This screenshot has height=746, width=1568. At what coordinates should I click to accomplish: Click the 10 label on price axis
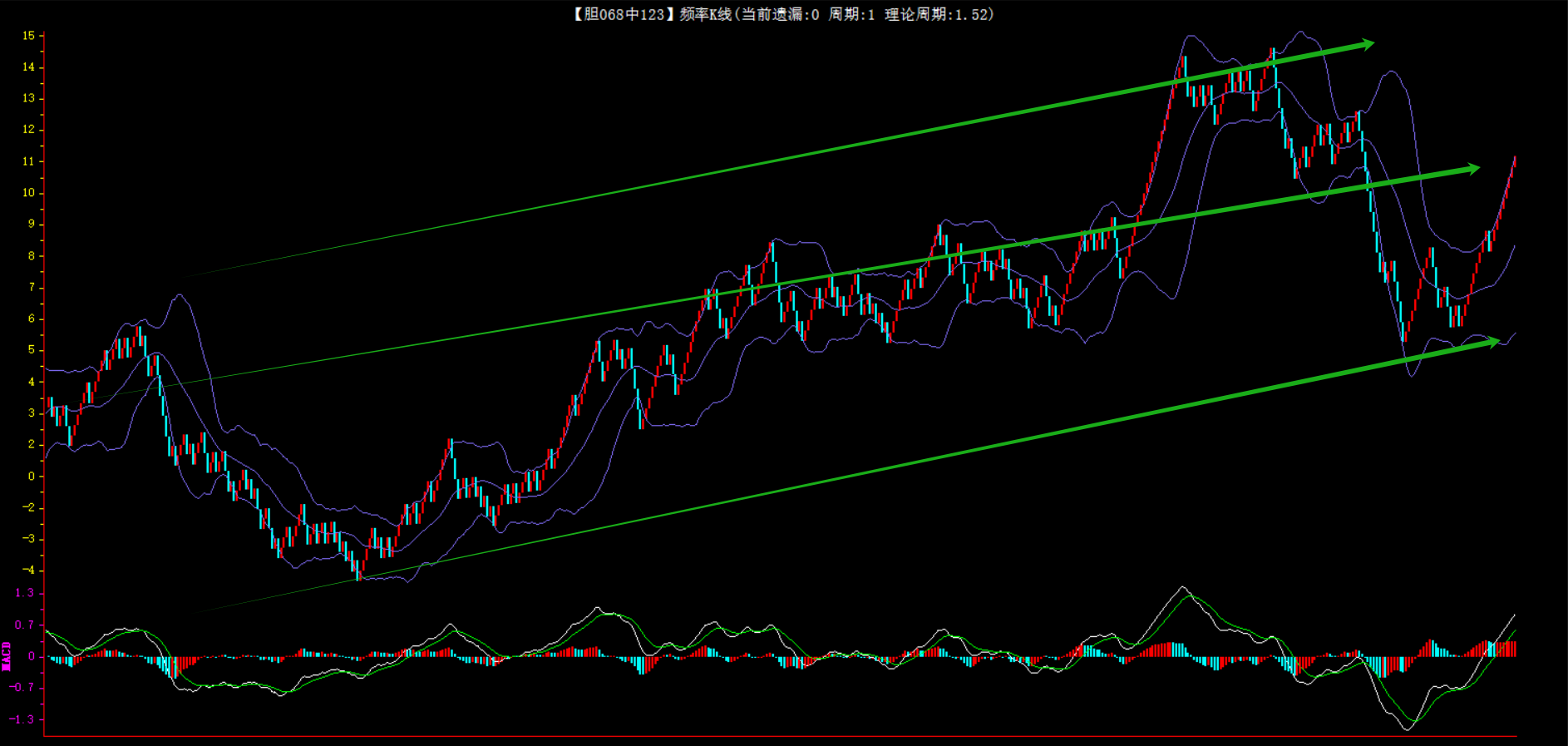[x=29, y=193]
